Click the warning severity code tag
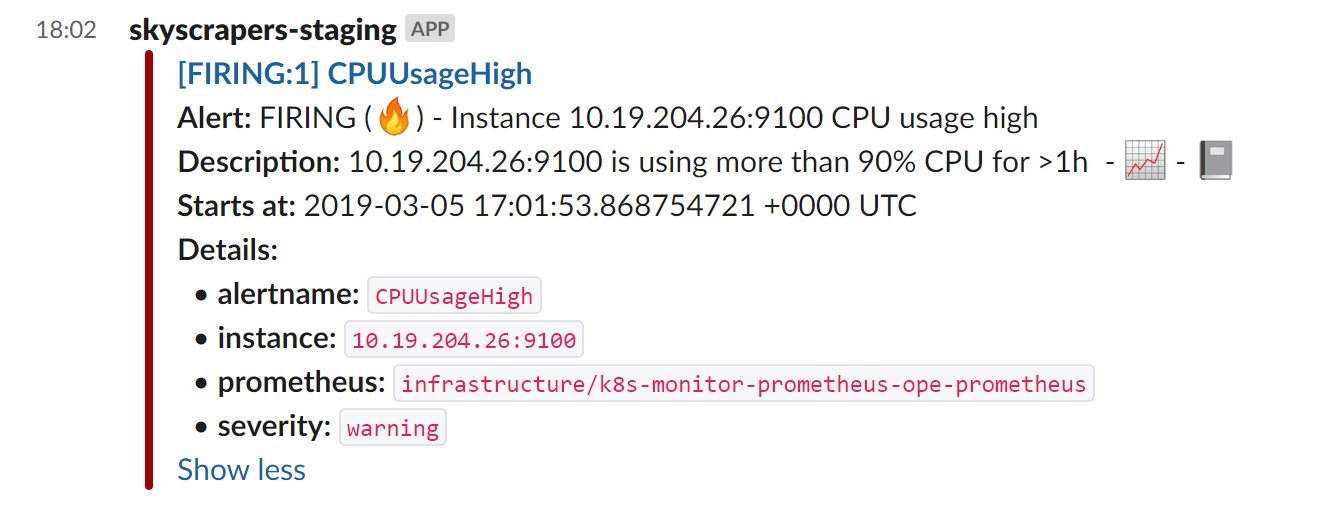 pos(393,428)
